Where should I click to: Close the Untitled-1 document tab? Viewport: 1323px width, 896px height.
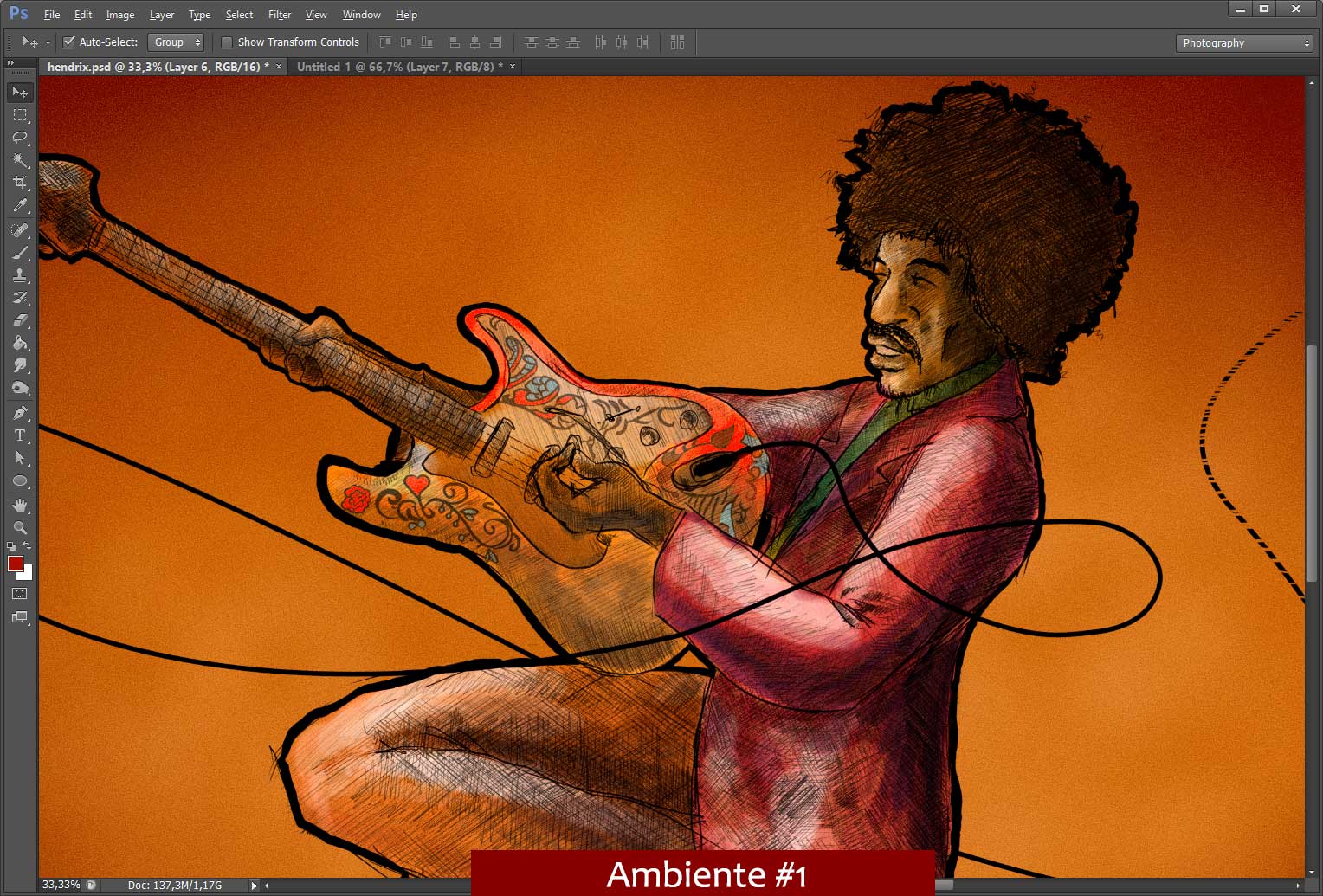coord(513,67)
